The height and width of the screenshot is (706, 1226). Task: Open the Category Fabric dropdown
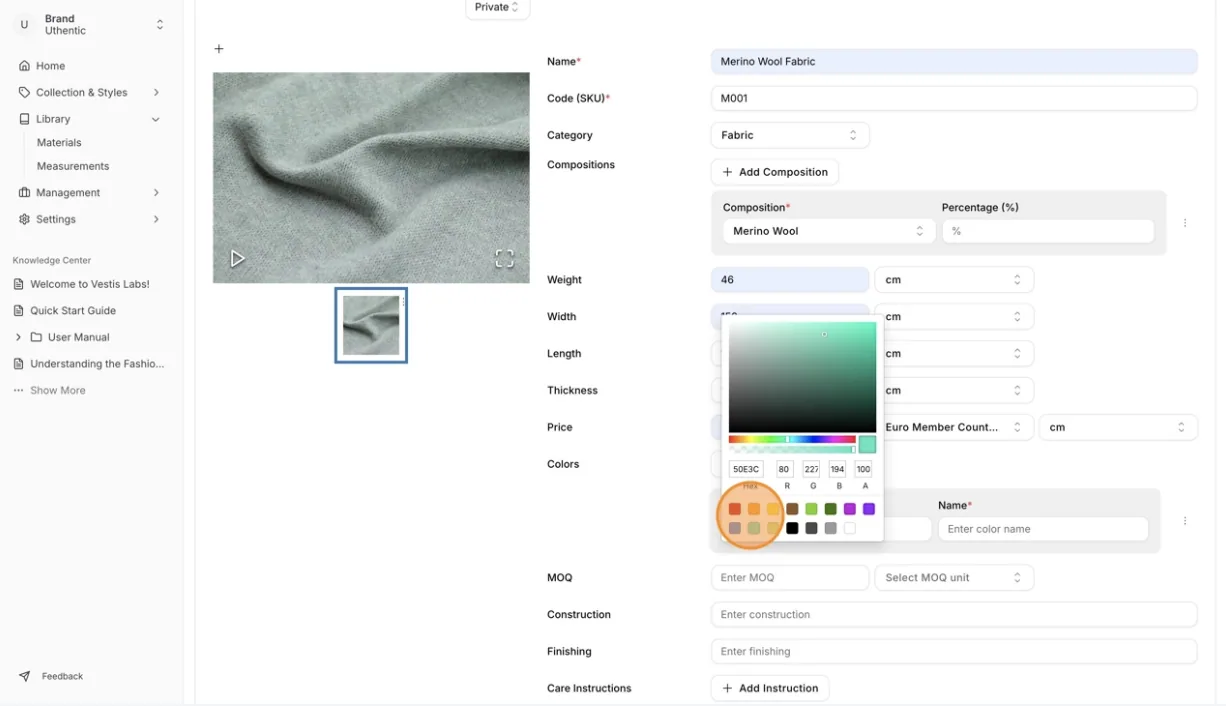click(x=790, y=135)
